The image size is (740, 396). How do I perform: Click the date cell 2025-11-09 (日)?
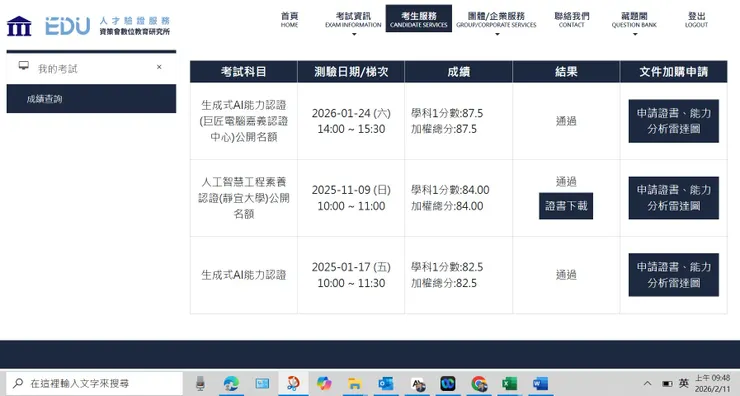click(x=351, y=198)
